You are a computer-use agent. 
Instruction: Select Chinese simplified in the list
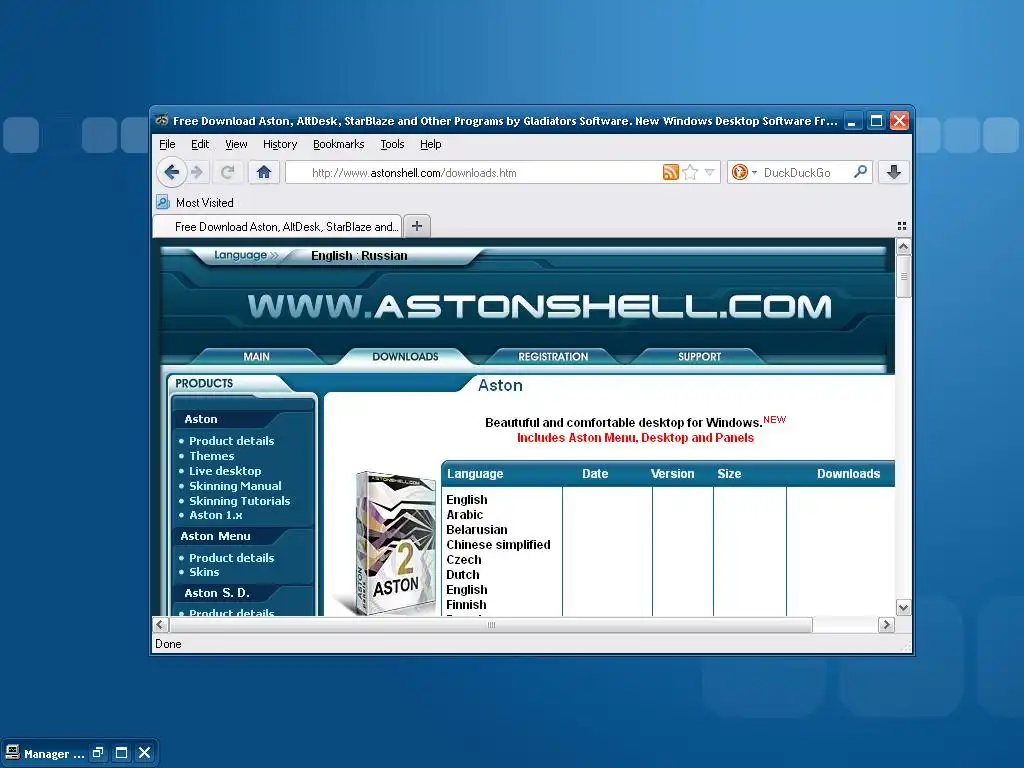(x=498, y=545)
